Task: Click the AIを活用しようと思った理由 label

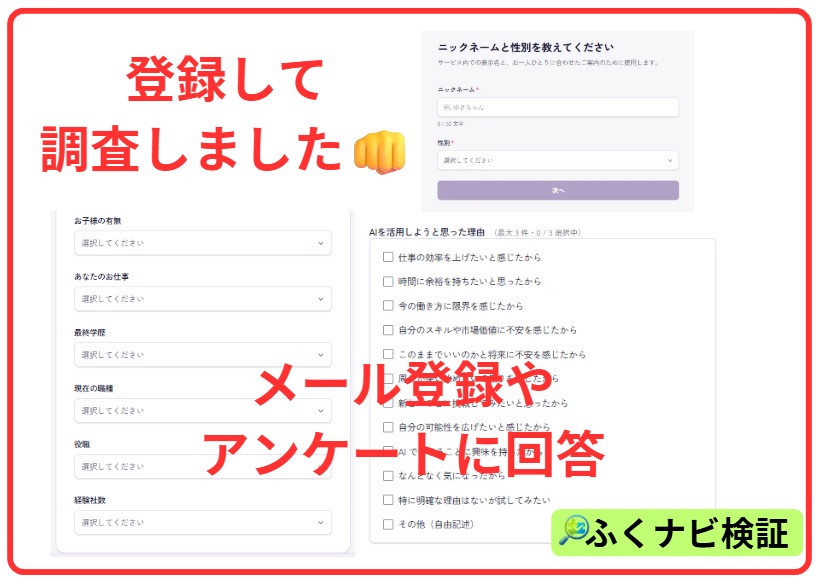Action: [x=427, y=232]
